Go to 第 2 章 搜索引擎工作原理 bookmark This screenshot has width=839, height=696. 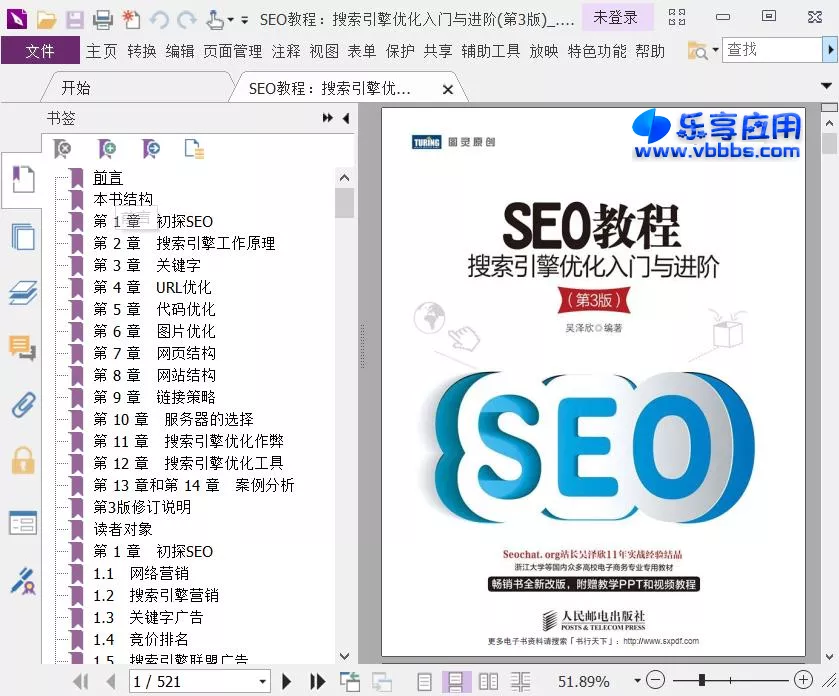(184, 243)
